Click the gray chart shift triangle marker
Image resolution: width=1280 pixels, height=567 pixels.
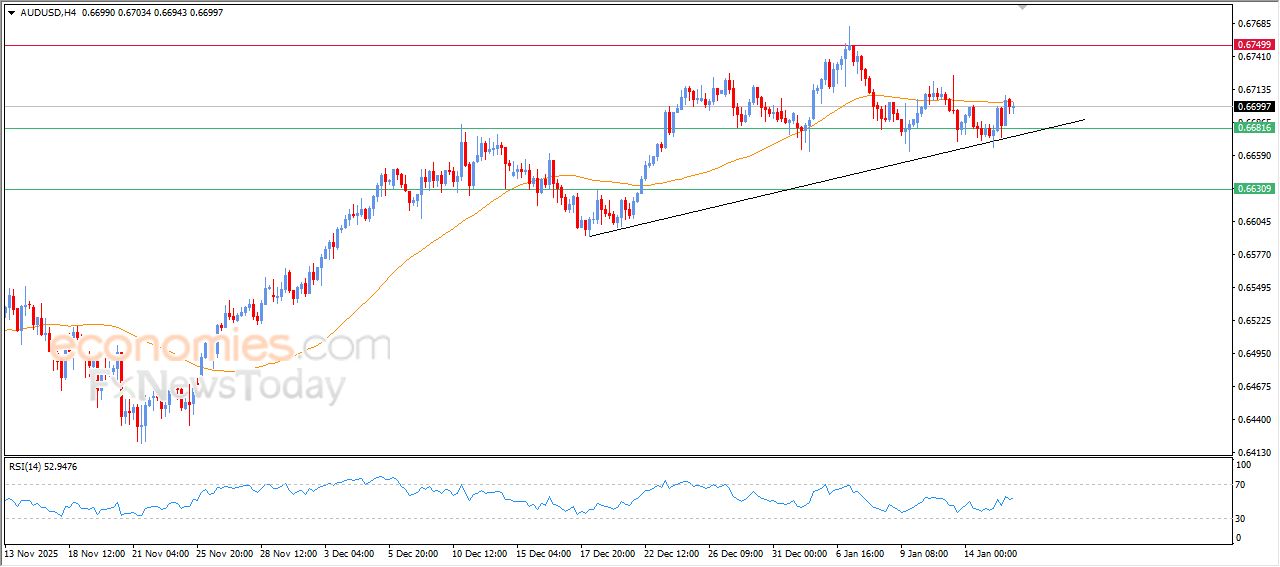[x=1022, y=5]
